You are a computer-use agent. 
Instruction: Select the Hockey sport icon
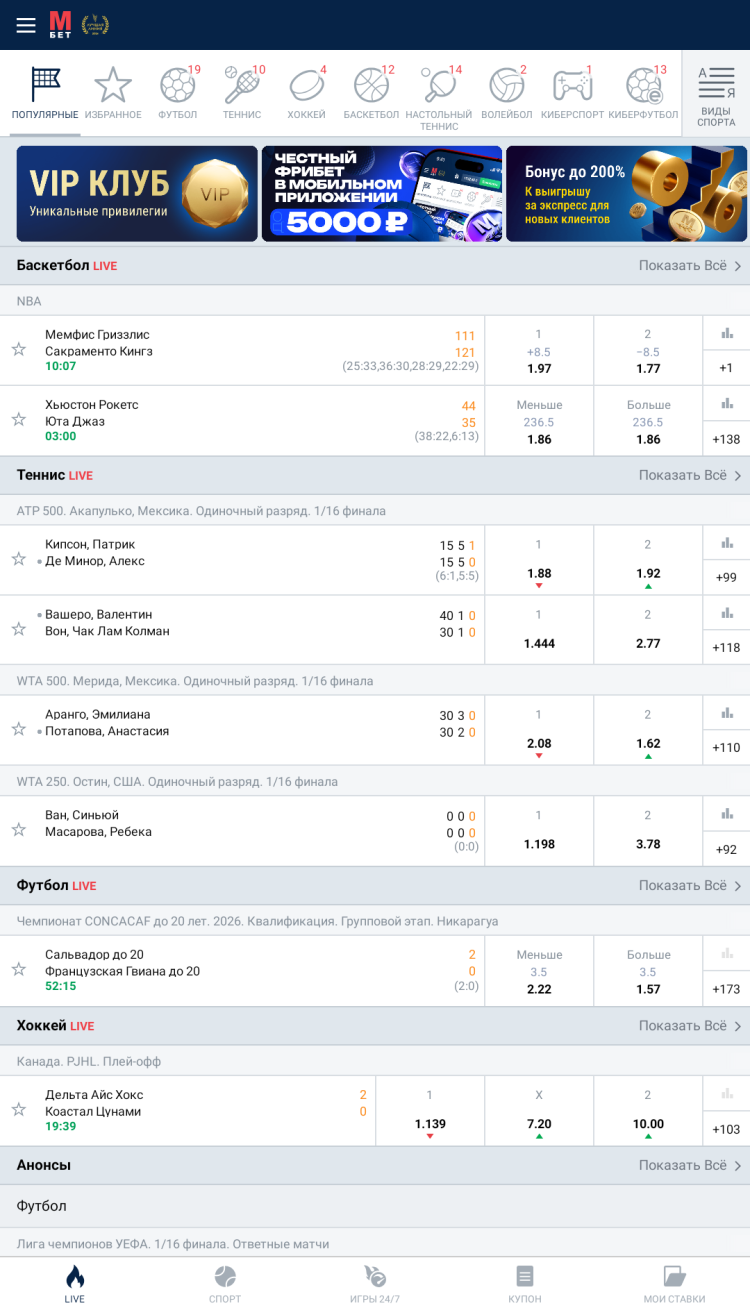(x=307, y=92)
